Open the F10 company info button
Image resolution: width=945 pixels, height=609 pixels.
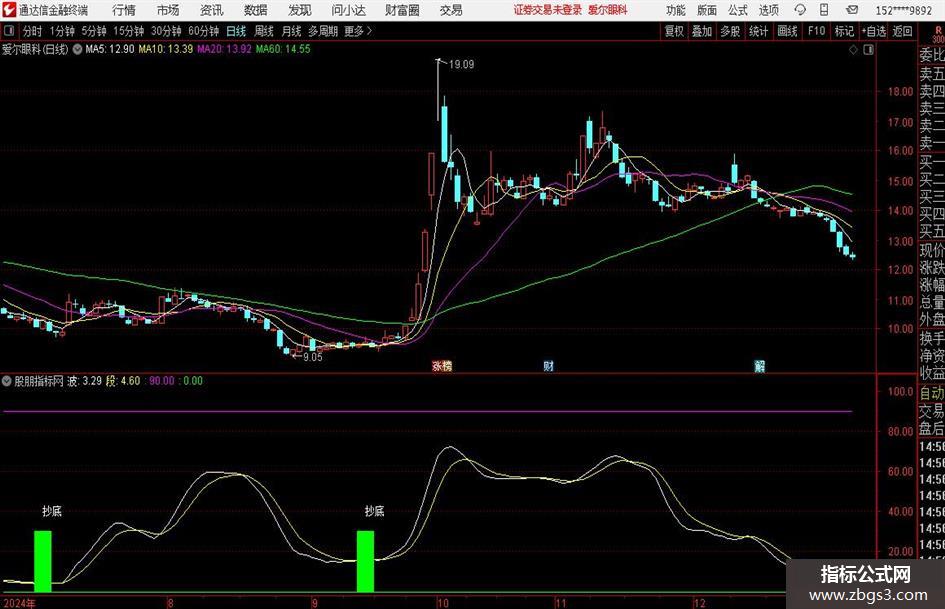coord(816,31)
